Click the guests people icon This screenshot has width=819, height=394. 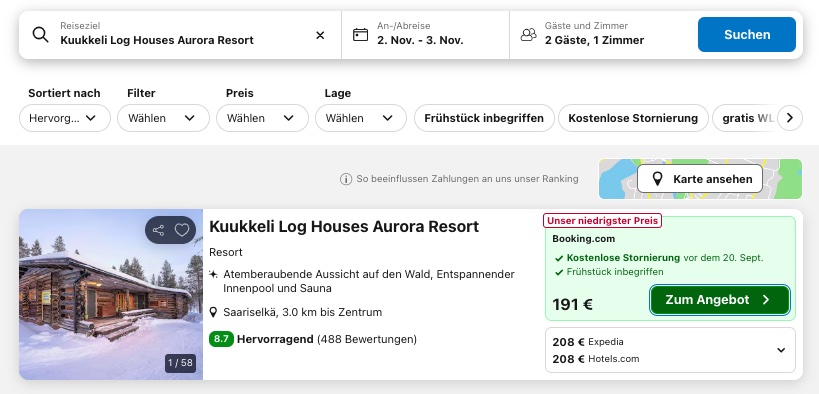pyautogui.click(x=529, y=34)
